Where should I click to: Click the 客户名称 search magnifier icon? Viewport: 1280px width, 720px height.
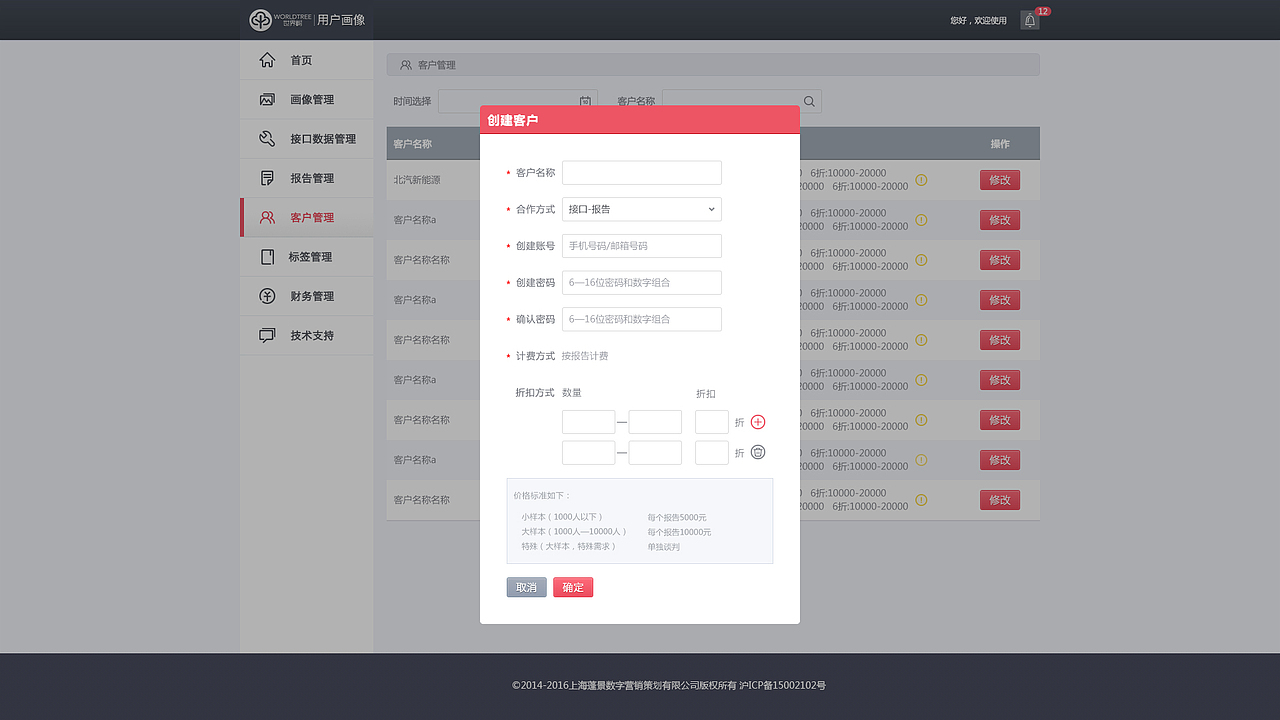pos(808,101)
